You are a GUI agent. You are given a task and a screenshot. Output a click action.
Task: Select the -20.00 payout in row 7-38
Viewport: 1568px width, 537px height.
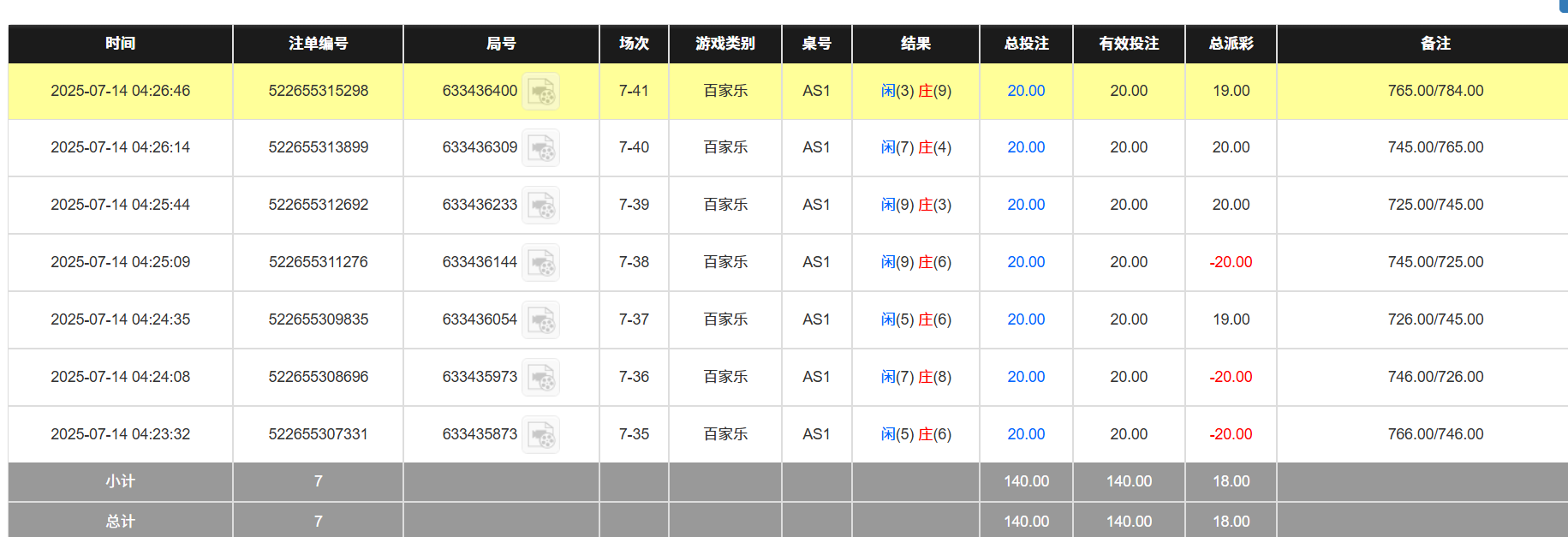coord(1231,262)
